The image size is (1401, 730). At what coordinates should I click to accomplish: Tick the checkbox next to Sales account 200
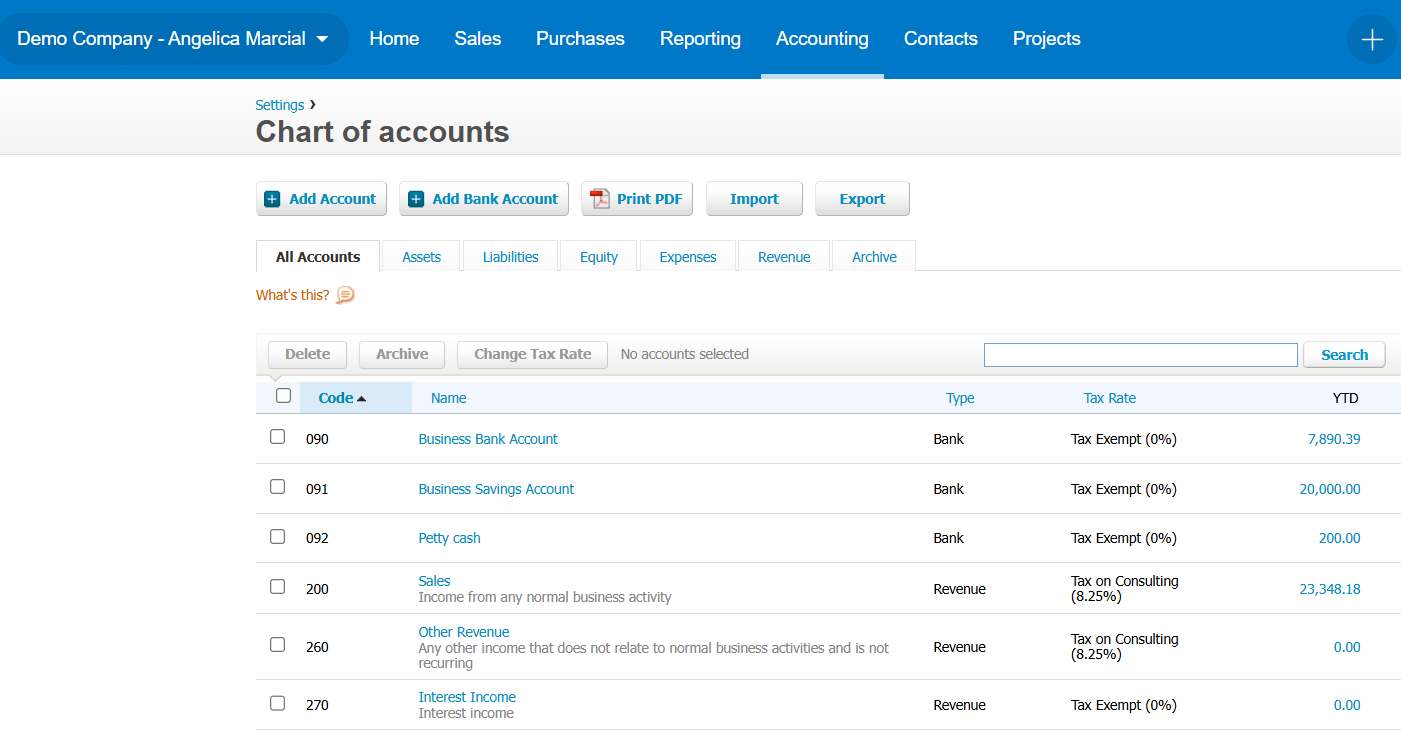coord(277,587)
